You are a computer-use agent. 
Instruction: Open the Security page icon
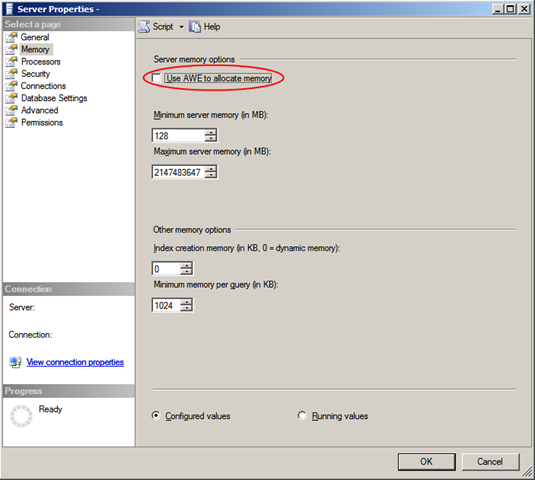click(11, 74)
